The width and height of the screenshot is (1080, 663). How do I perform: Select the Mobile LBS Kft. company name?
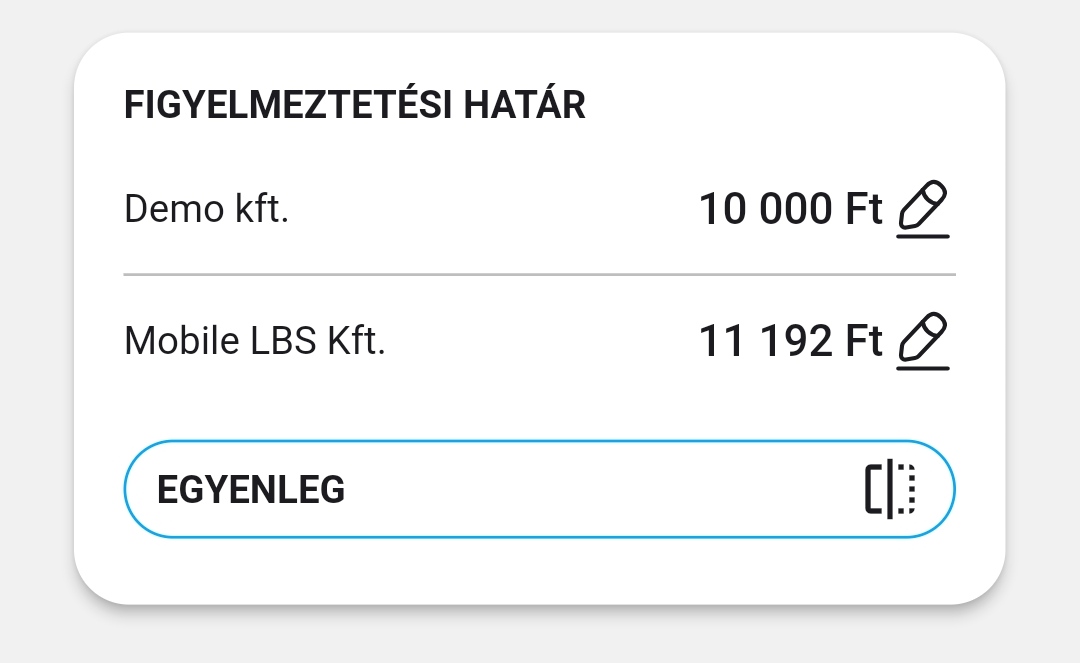[254, 342]
